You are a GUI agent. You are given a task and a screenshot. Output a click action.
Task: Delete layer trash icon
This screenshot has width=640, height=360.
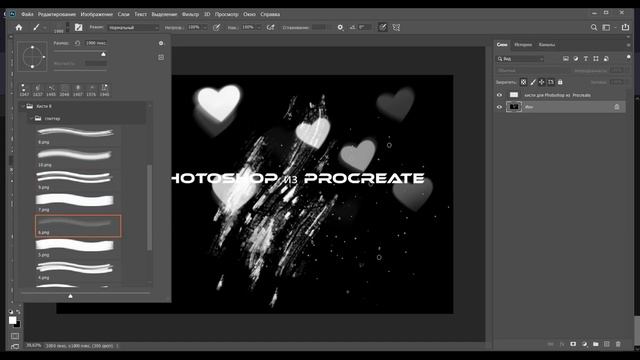point(618,344)
